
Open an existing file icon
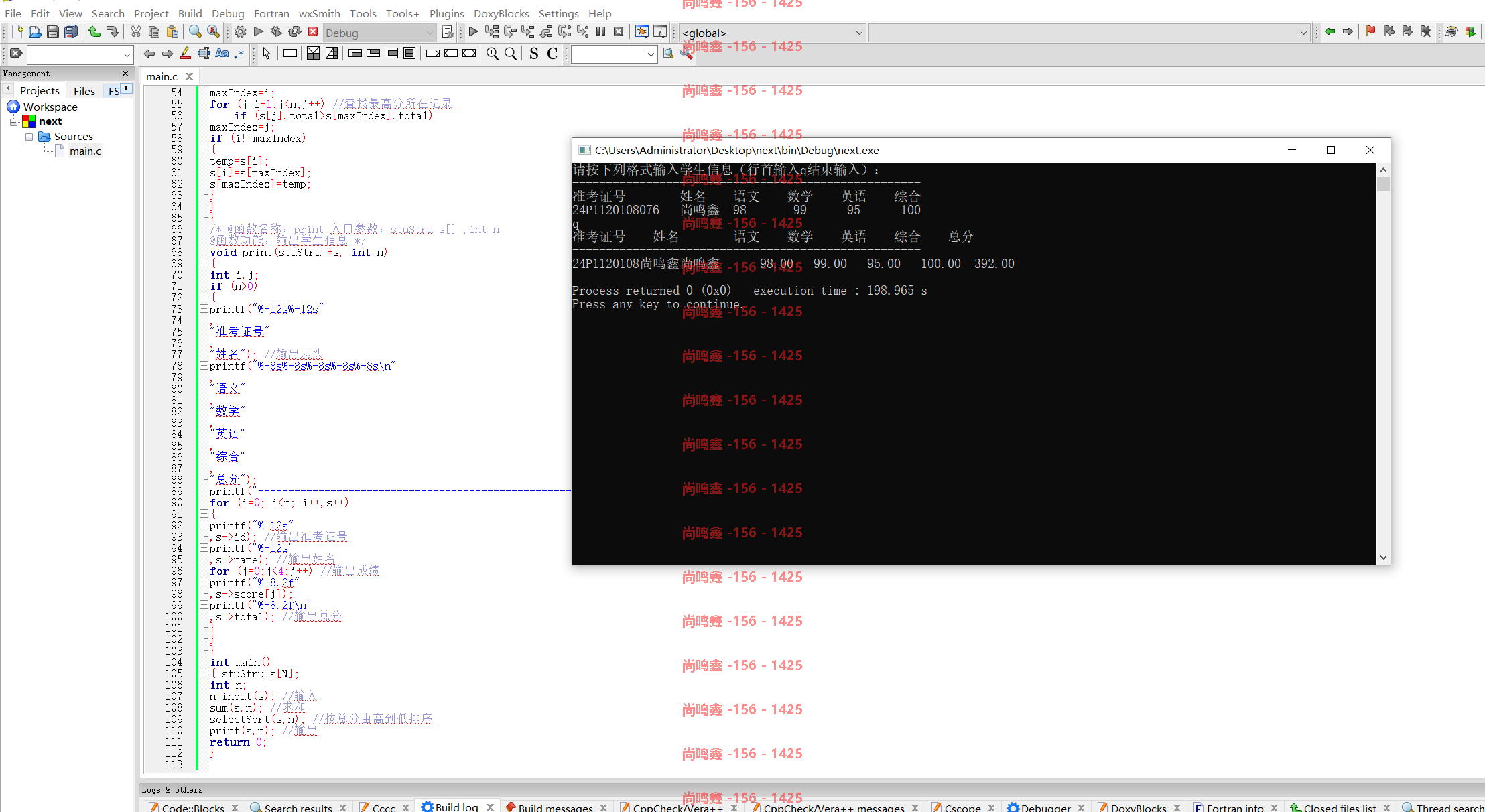click(35, 31)
